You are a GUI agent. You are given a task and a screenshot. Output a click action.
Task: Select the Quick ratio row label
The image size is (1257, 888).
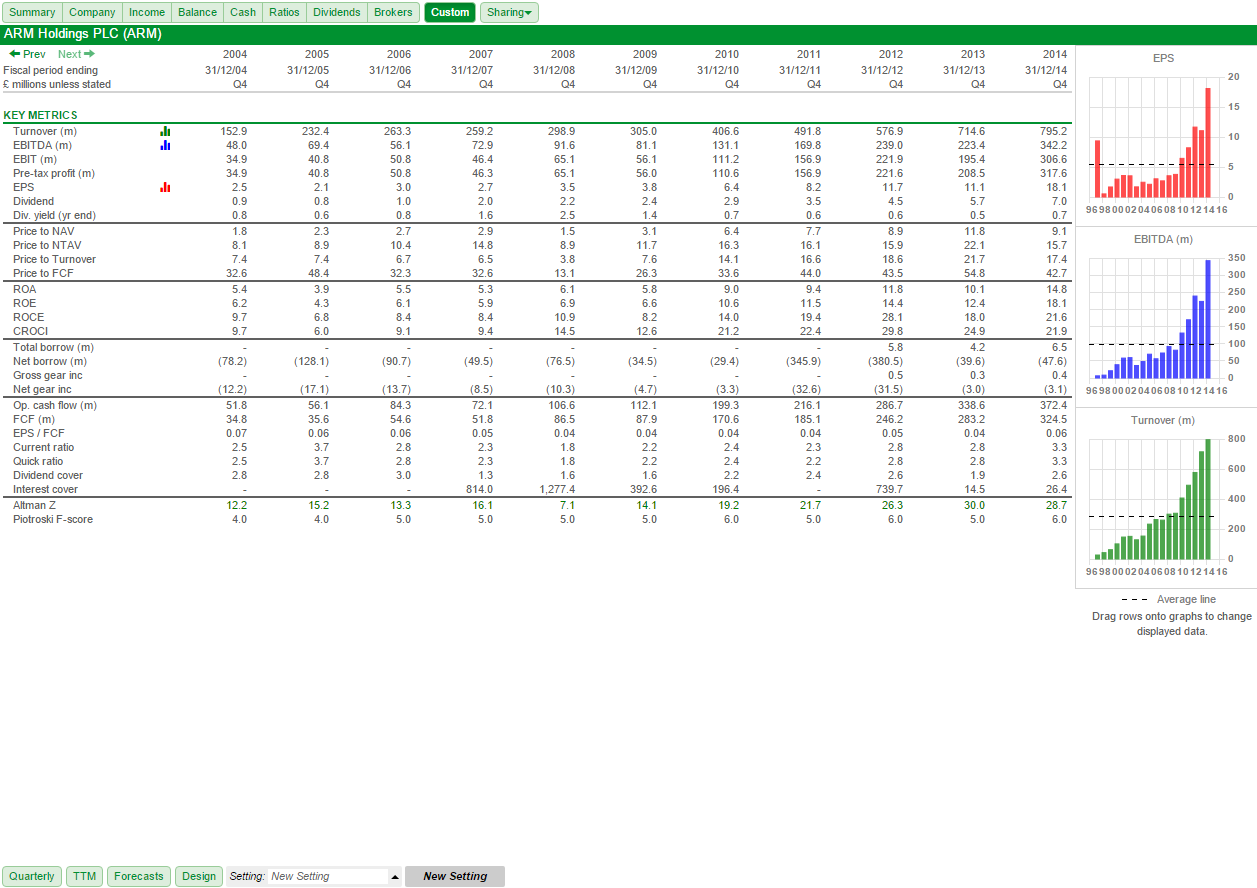coord(38,461)
